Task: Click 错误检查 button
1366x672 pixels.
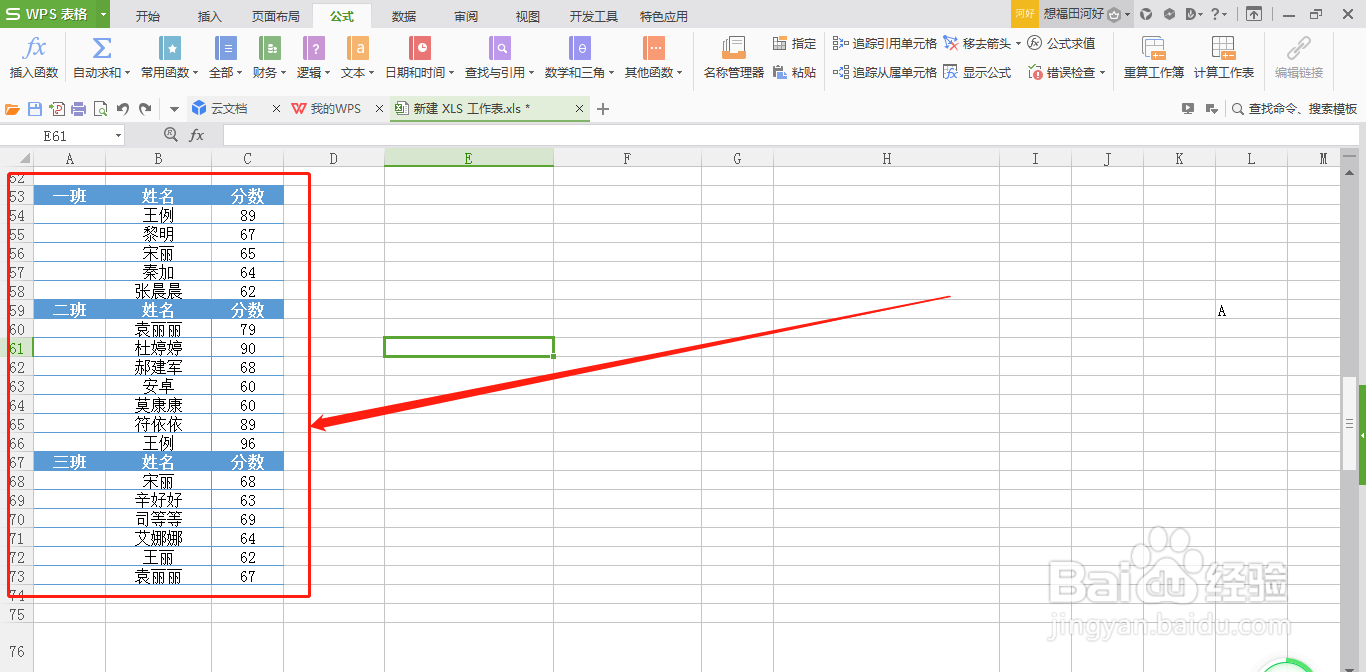Action: pos(1063,72)
